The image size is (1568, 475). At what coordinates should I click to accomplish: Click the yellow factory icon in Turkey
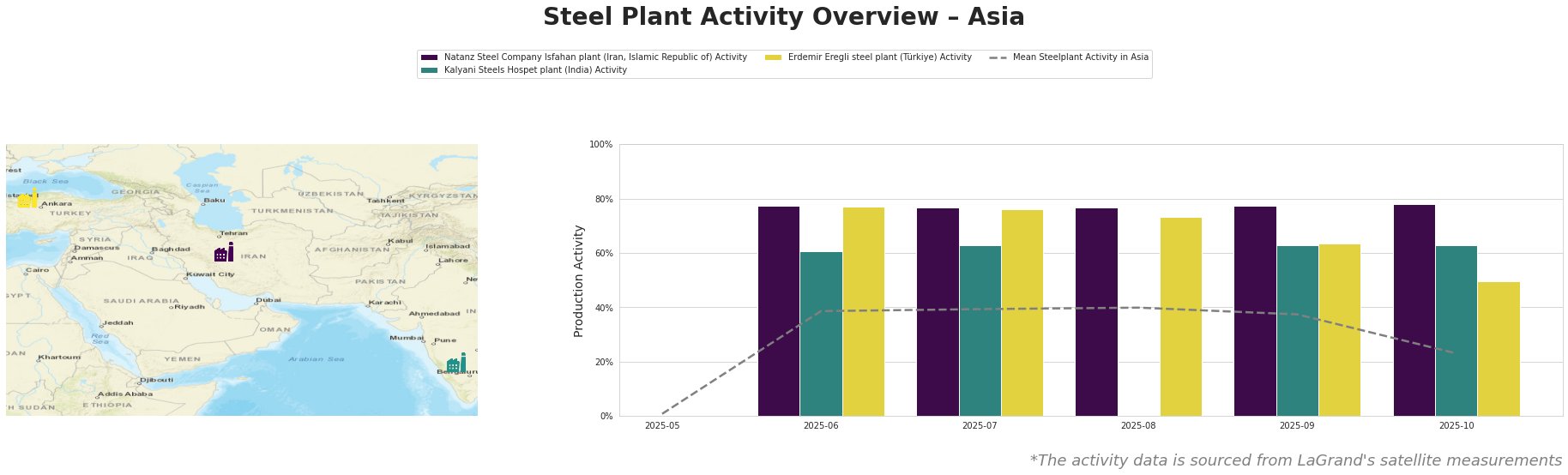tap(27, 199)
